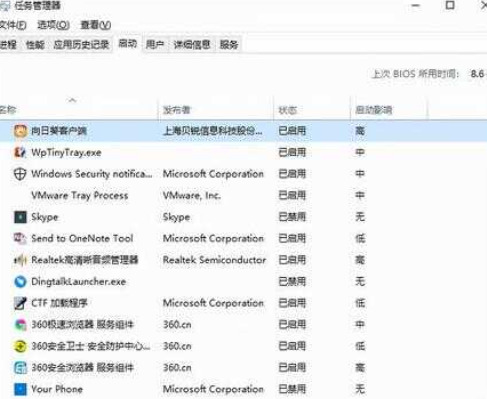The image size is (487, 399).
Task: Open the 选项(O) menu
Action: click(53, 25)
